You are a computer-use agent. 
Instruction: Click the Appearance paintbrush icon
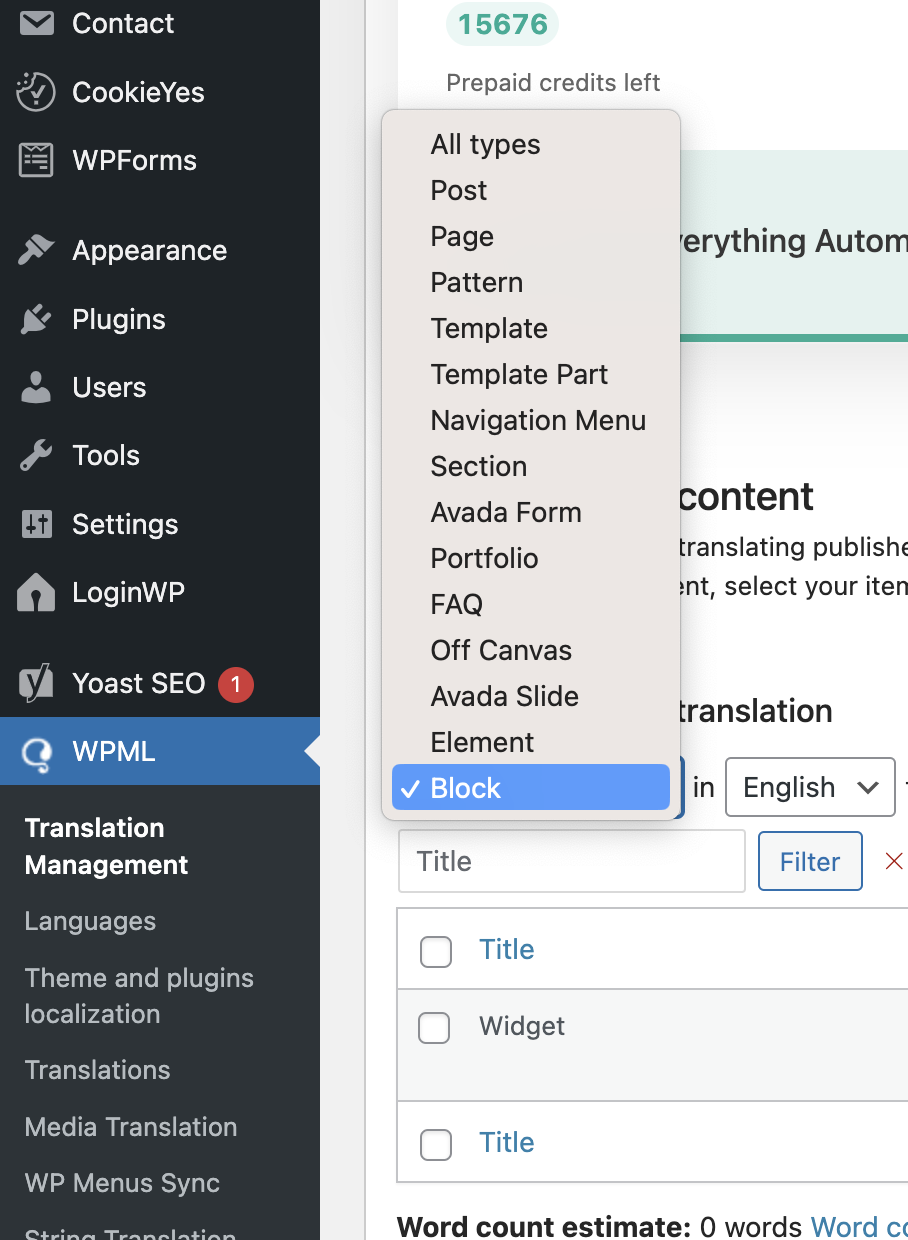37,250
